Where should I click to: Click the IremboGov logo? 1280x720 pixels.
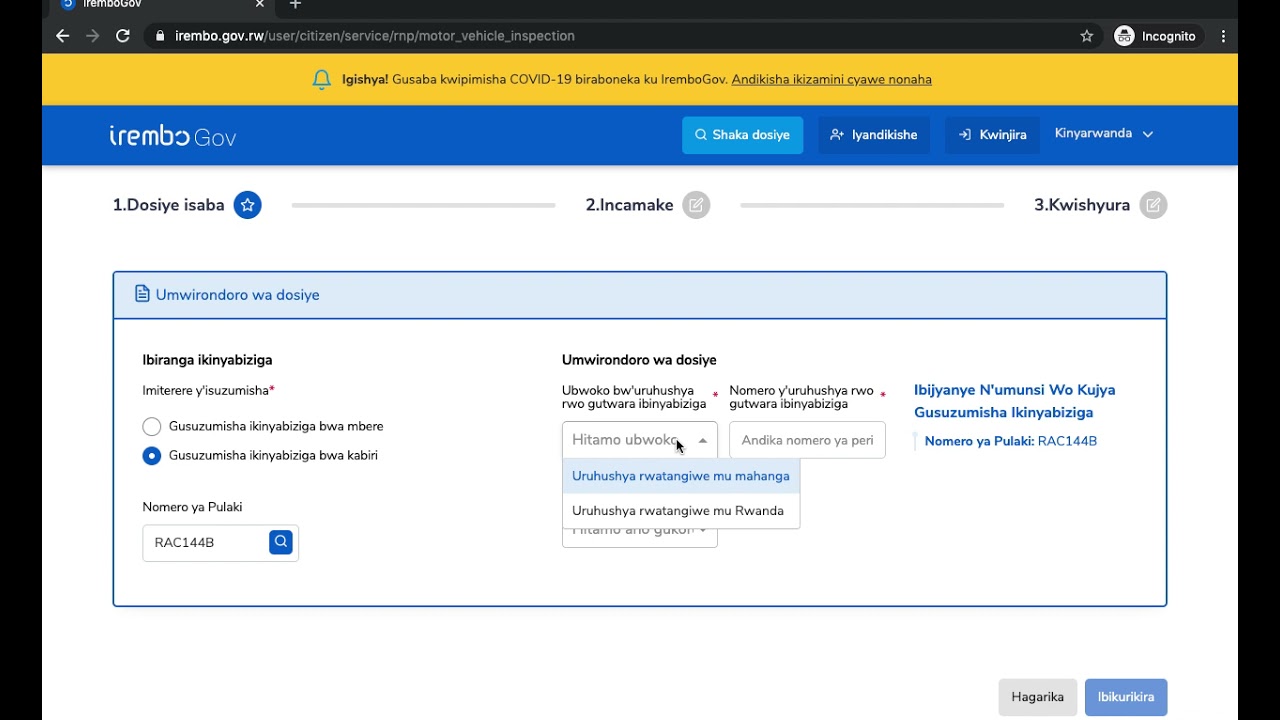tap(173, 136)
